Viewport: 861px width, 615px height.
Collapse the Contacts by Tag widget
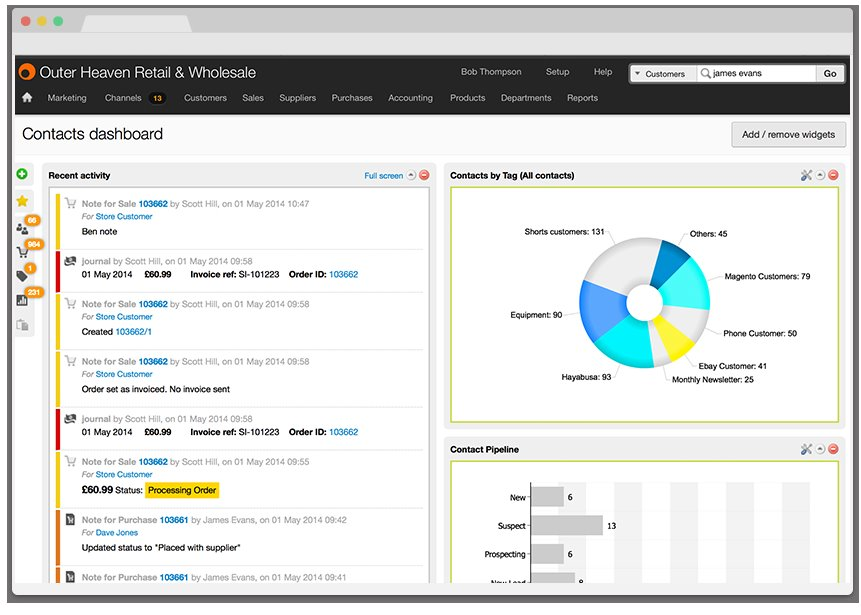pos(820,175)
